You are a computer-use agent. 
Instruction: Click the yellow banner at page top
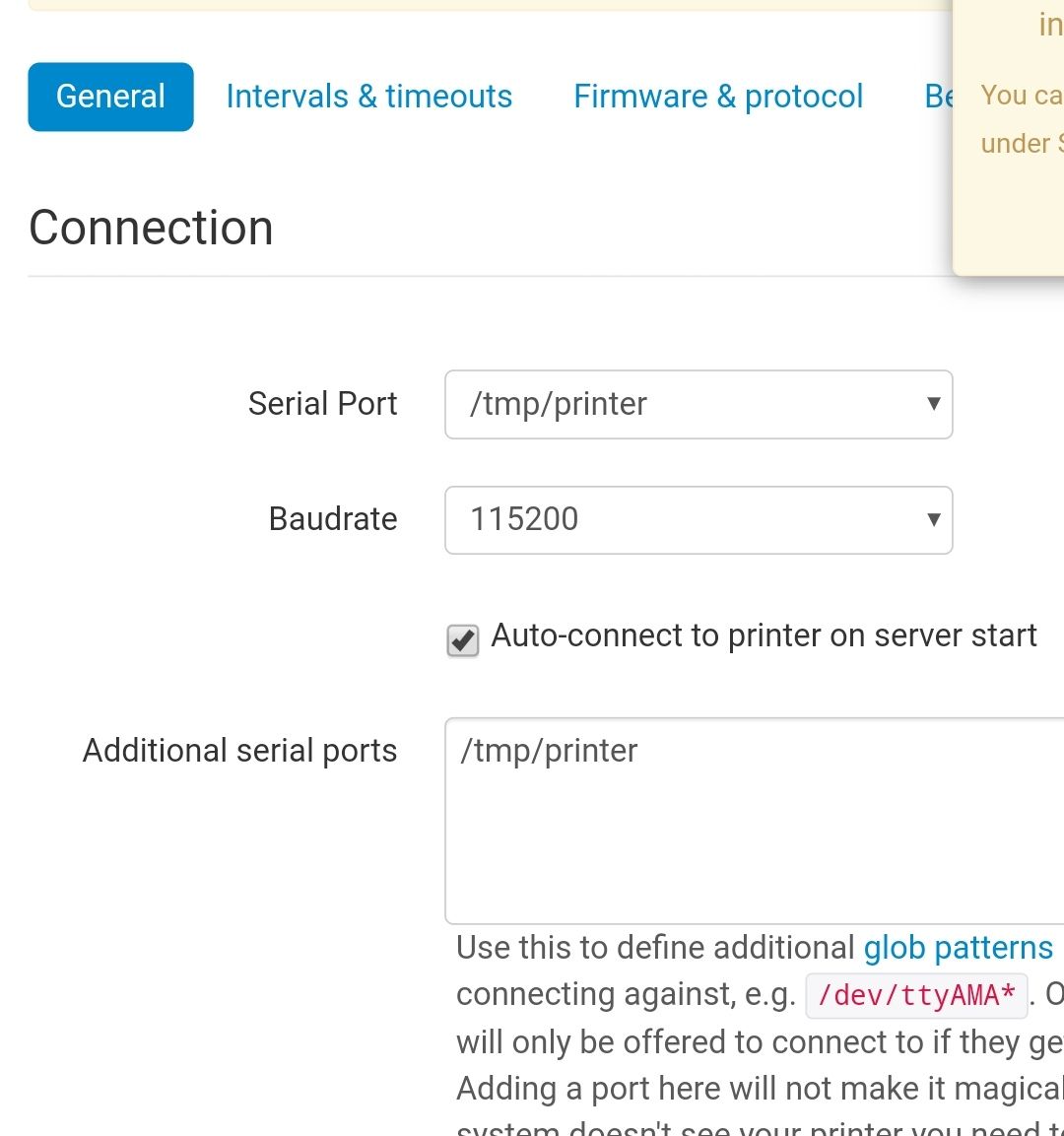coord(493,5)
